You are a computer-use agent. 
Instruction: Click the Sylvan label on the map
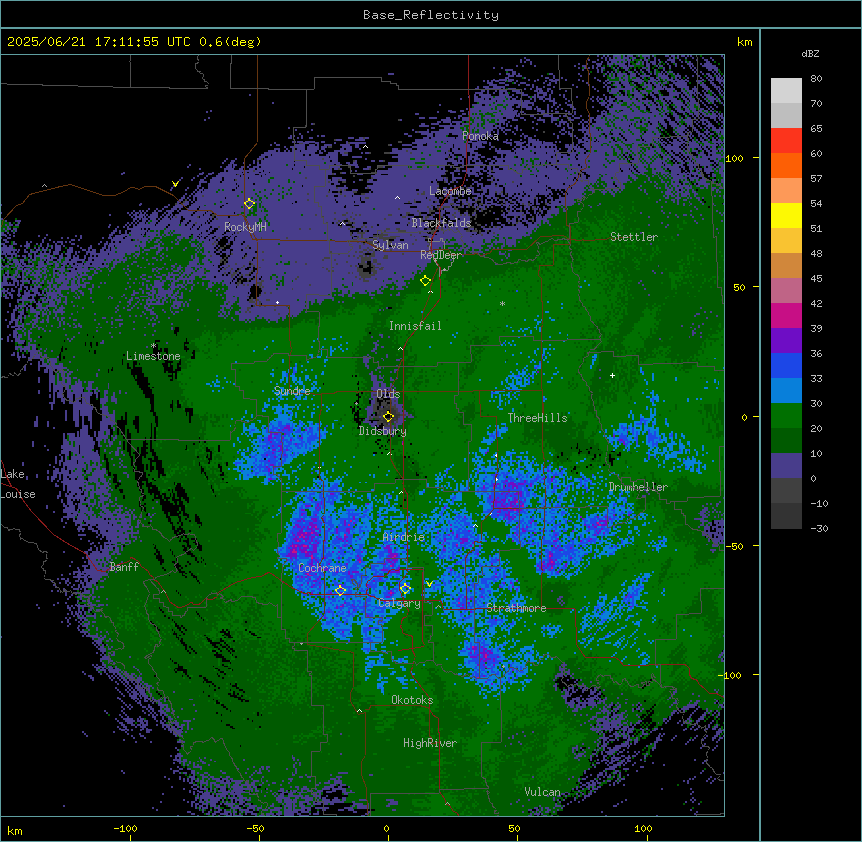tap(390, 245)
